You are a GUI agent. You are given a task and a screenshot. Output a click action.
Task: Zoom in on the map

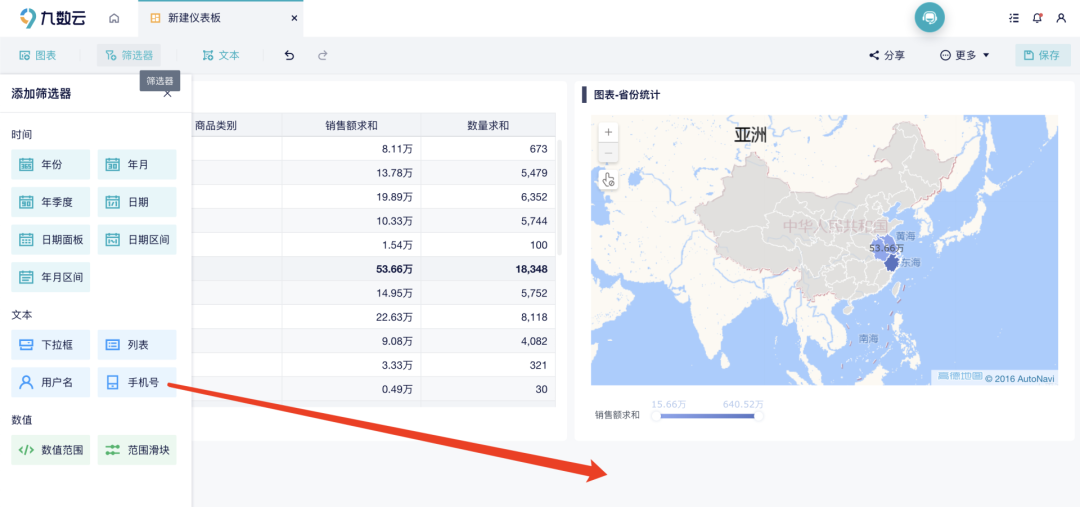tap(608, 132)
